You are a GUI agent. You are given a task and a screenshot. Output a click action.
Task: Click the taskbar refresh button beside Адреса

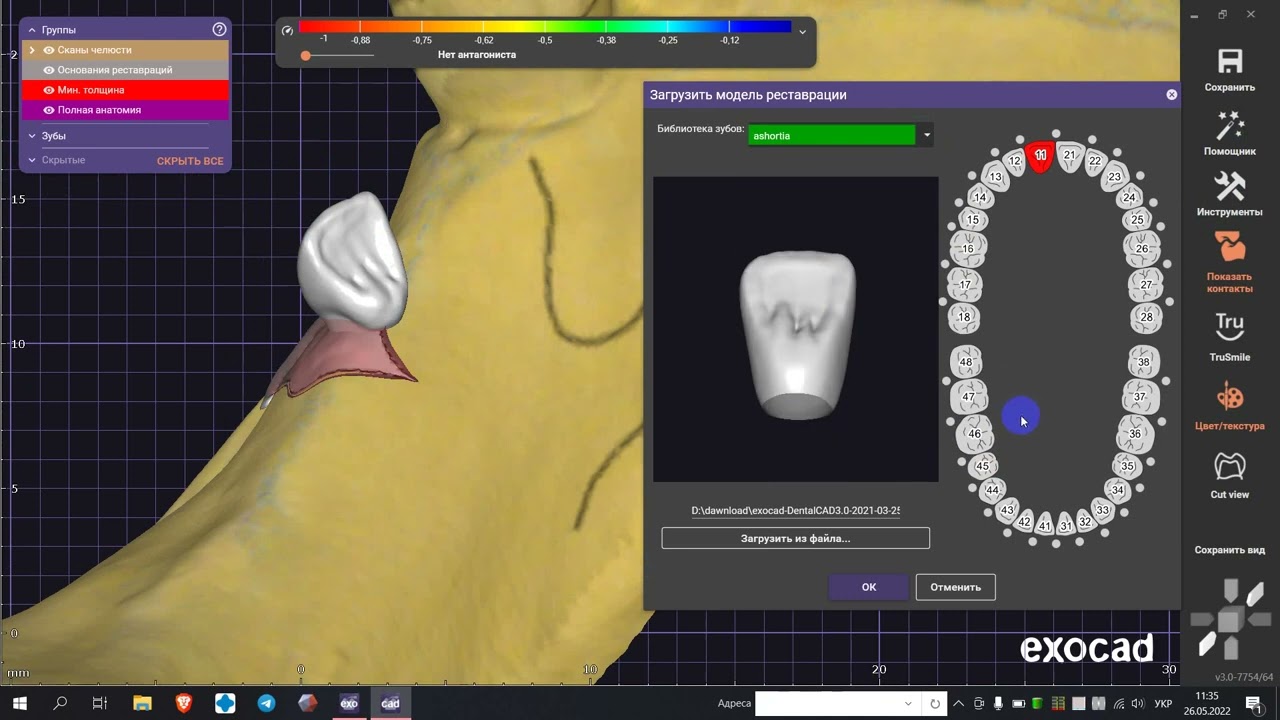click(x=934, y=703)
